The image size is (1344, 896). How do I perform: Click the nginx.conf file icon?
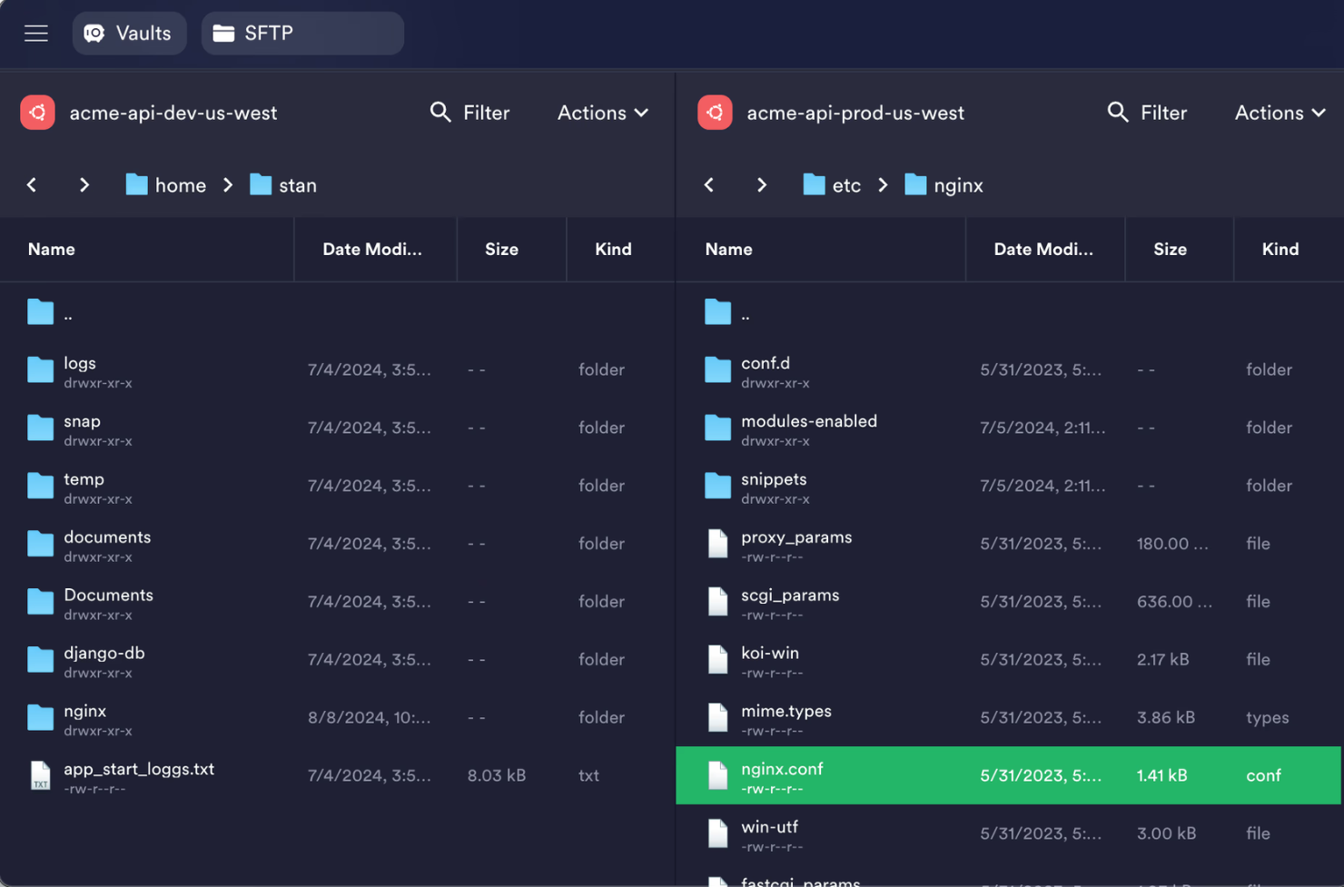(717, 775)
